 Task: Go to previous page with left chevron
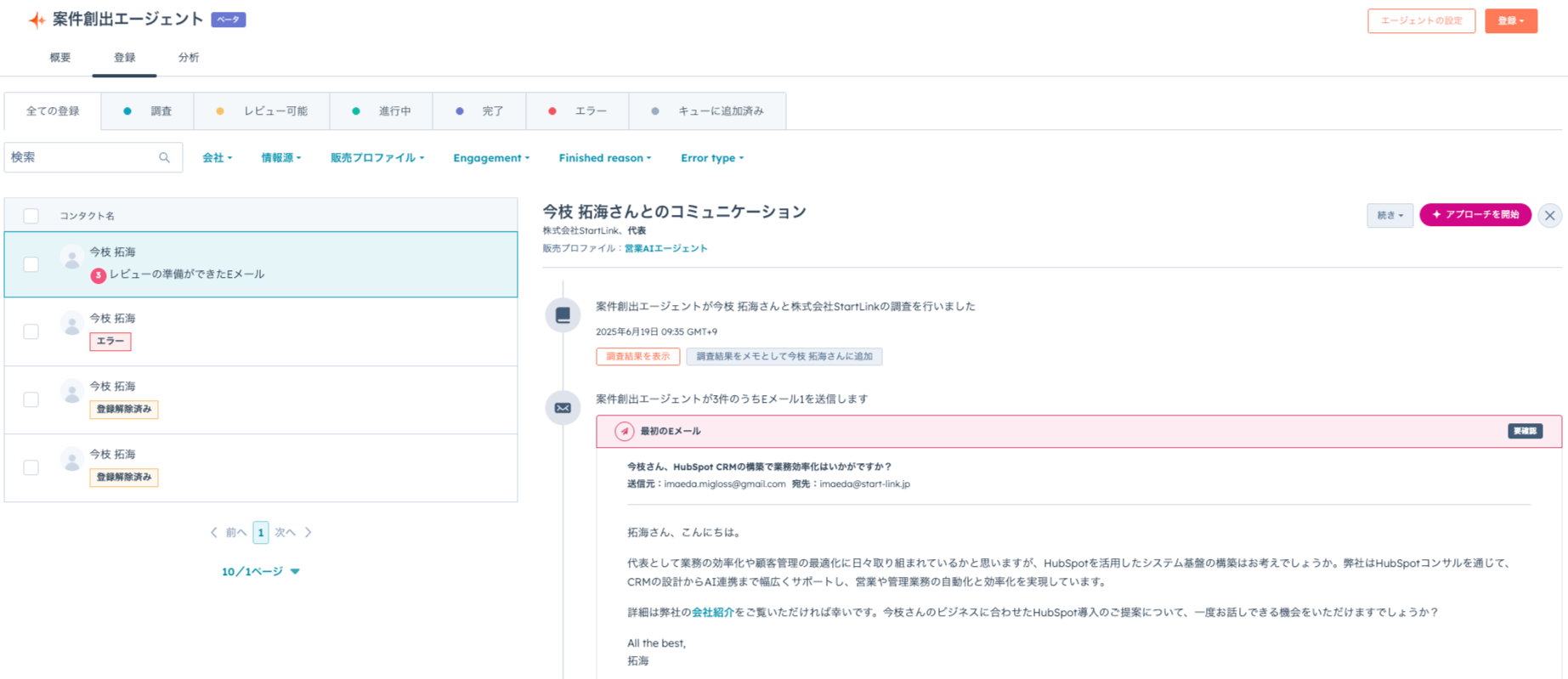pos(214,533)
